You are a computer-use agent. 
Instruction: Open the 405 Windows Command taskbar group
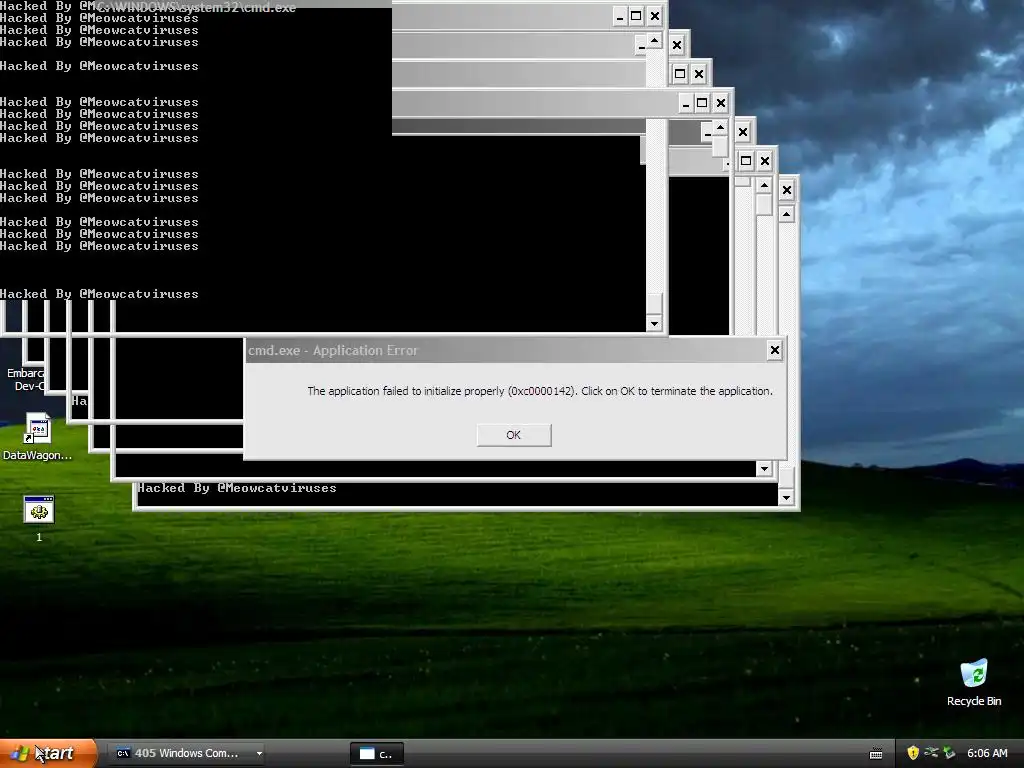(x=187, y=753)
